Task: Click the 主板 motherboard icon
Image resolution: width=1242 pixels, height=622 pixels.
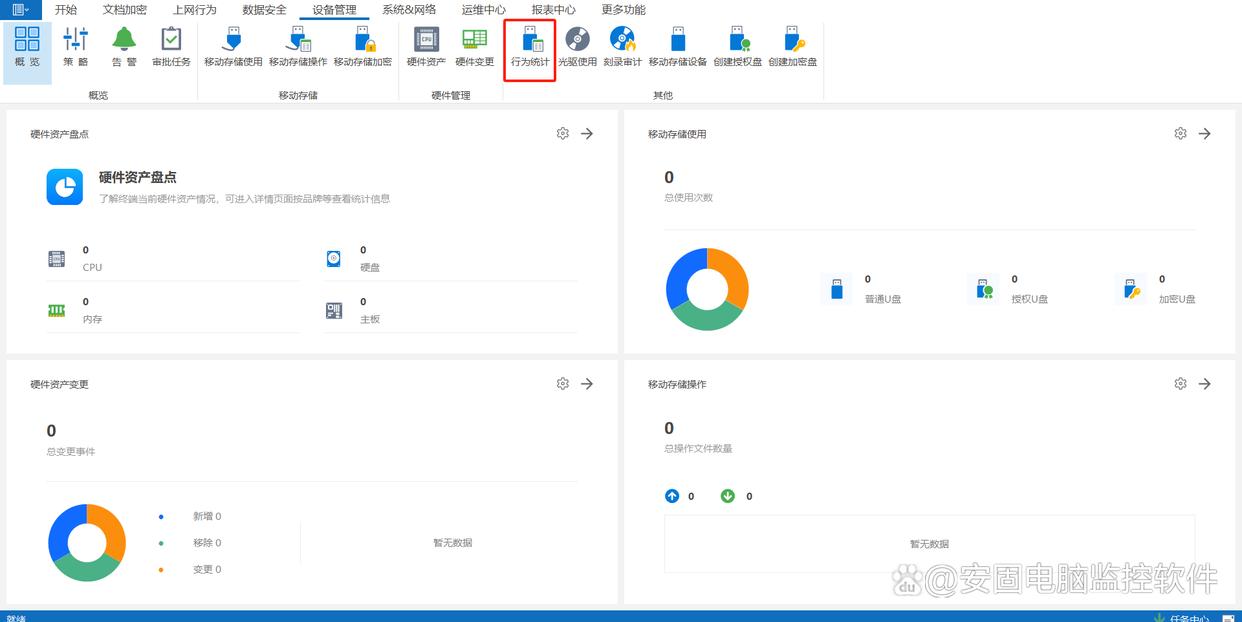Action: [x=334, y=311]
